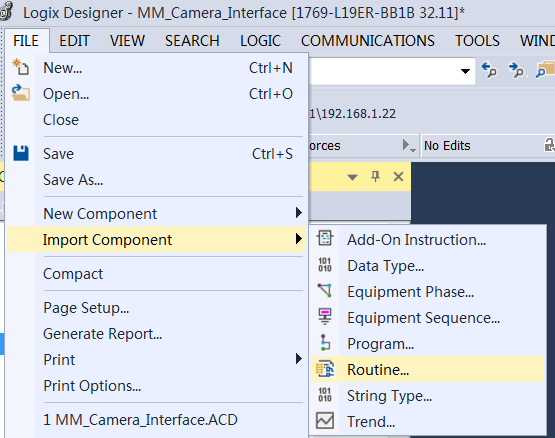Image resolution: width=555 pixels, height=438 pixels.
Task: Click the Routine icon
Action: [325, 369]
